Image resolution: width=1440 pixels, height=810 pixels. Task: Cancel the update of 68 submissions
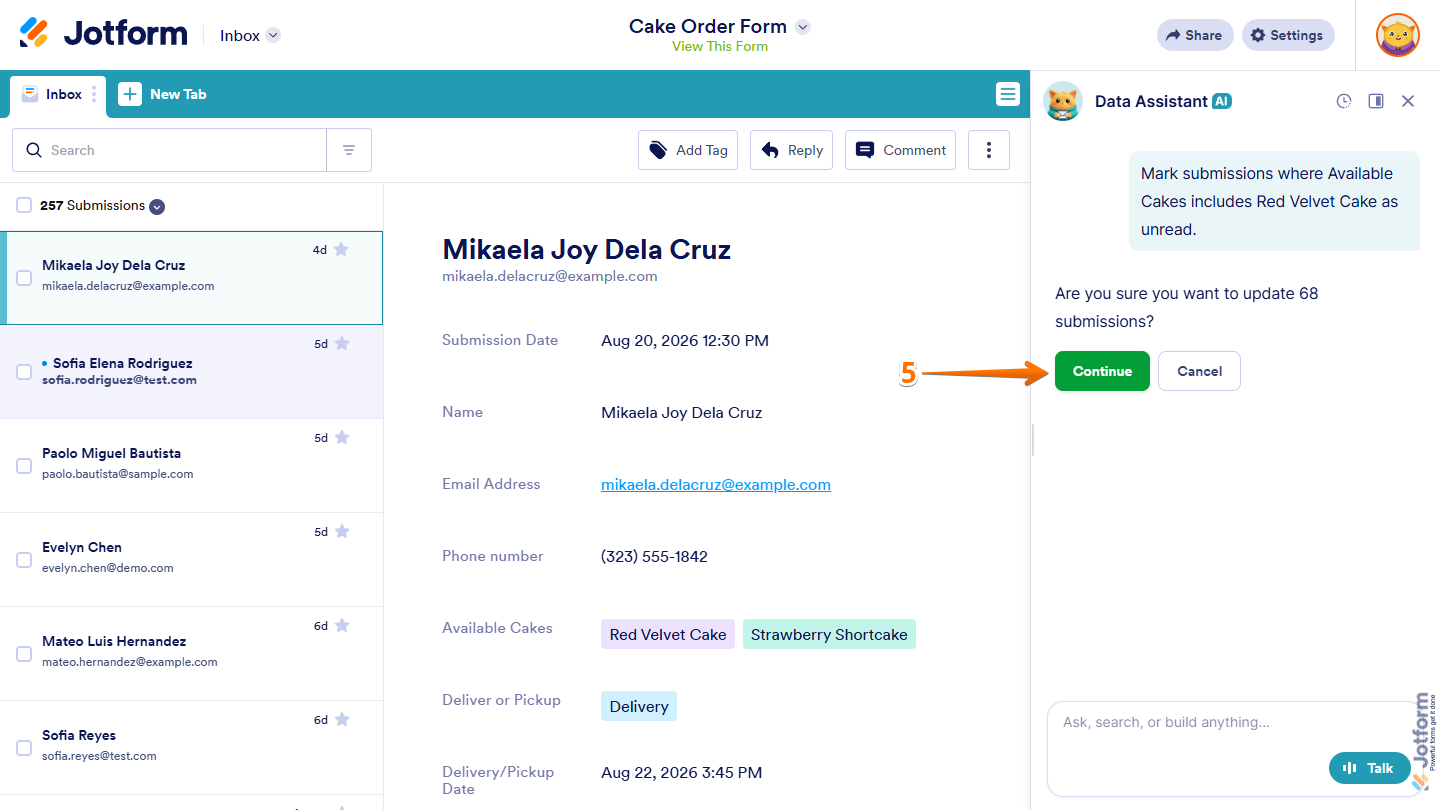click(1199, 371)
